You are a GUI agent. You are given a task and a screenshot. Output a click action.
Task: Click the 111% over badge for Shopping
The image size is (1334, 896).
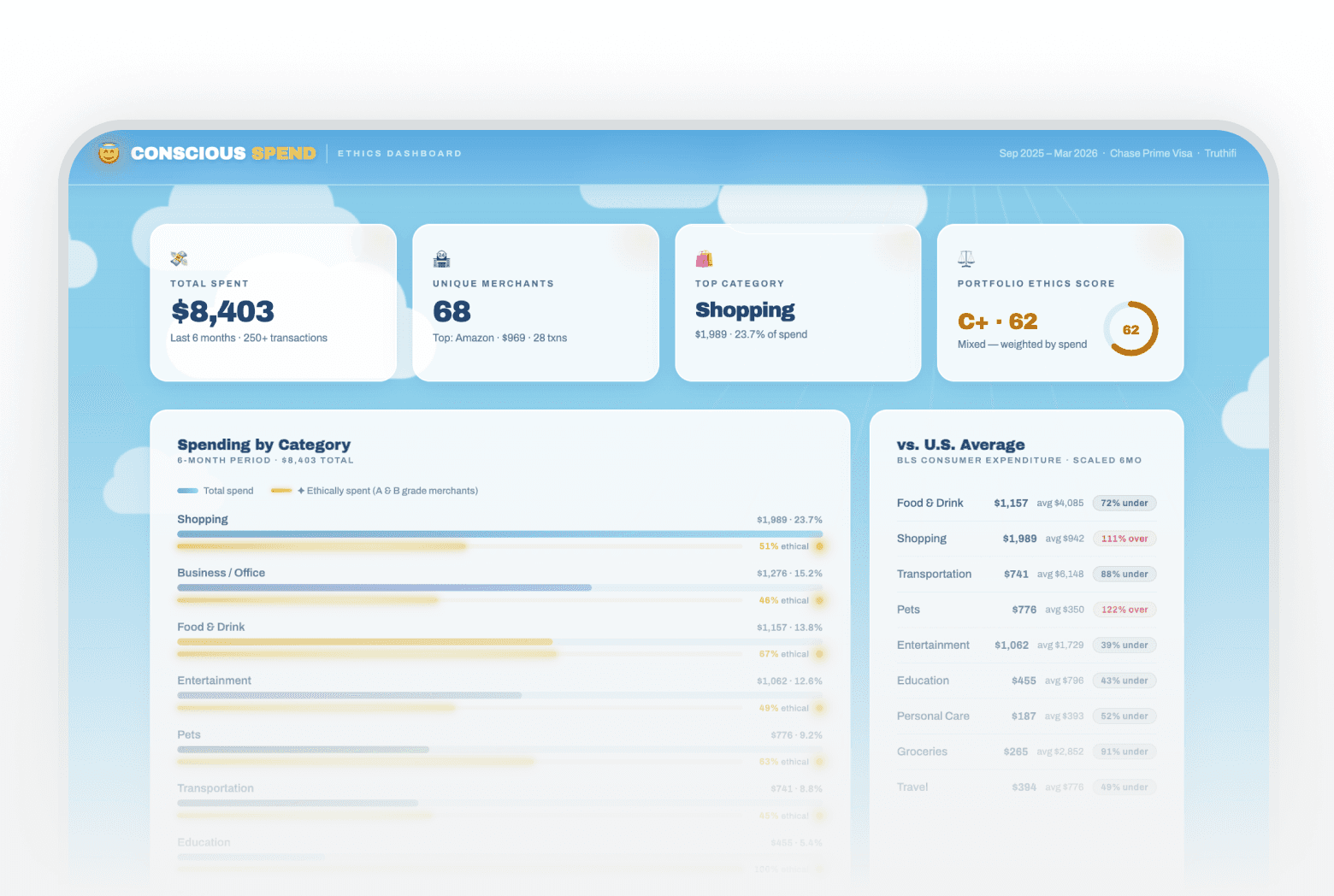[1124, 539]
